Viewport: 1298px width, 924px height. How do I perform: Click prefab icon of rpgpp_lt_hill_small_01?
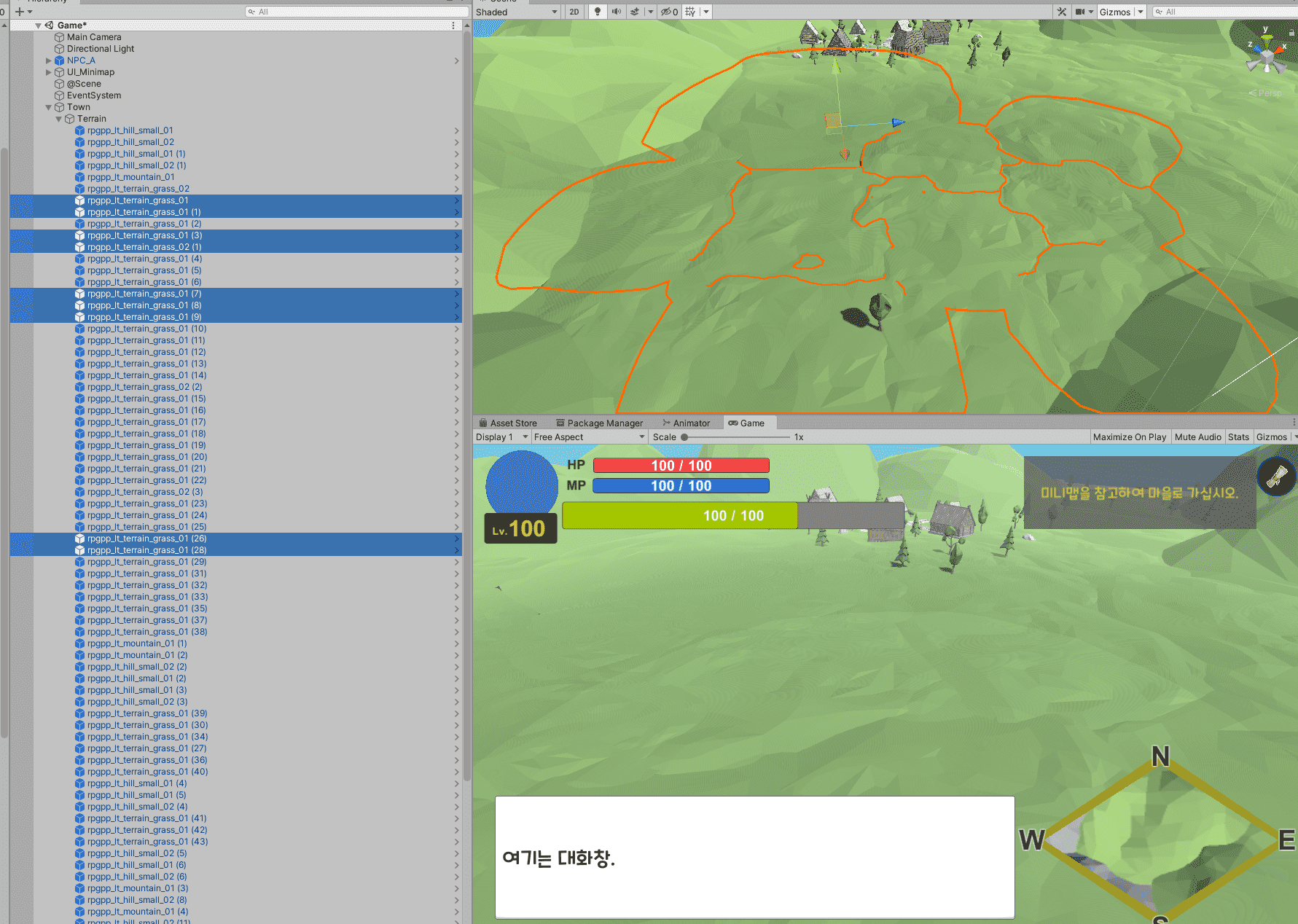[80, 130]
